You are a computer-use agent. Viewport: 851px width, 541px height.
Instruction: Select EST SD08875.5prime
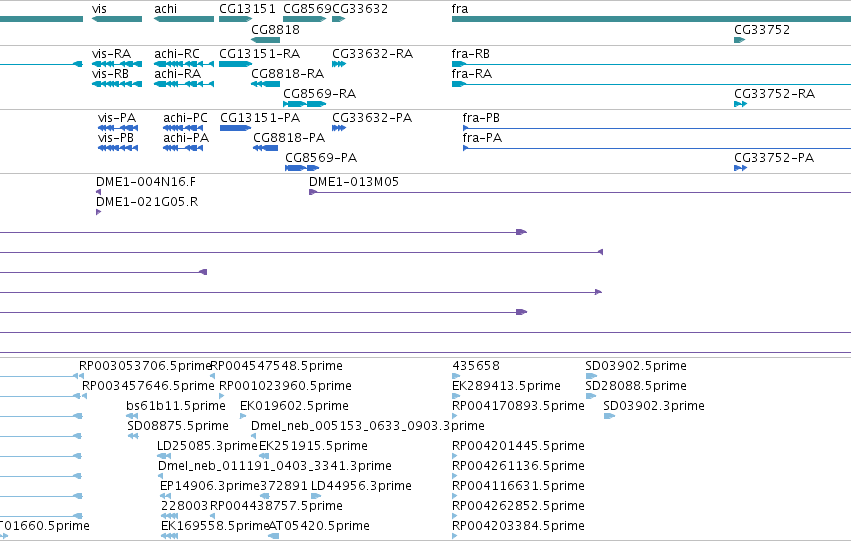133,436
